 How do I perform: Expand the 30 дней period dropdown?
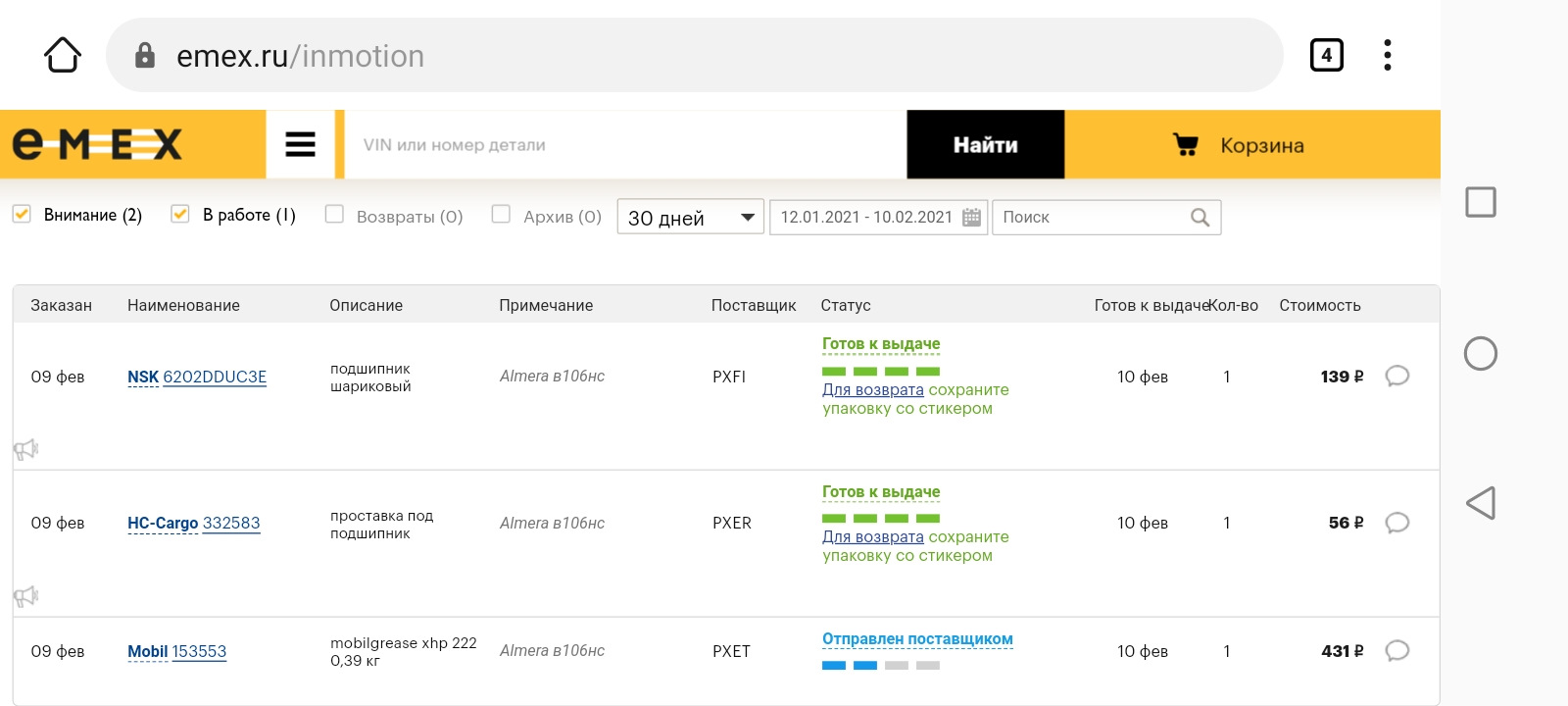690,217
